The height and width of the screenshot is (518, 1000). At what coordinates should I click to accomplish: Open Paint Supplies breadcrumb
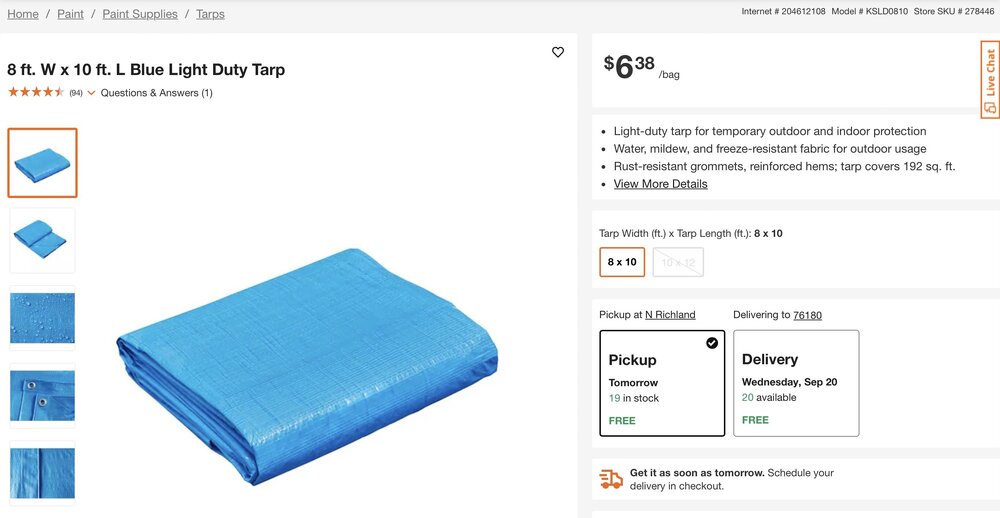click(140, 14)
